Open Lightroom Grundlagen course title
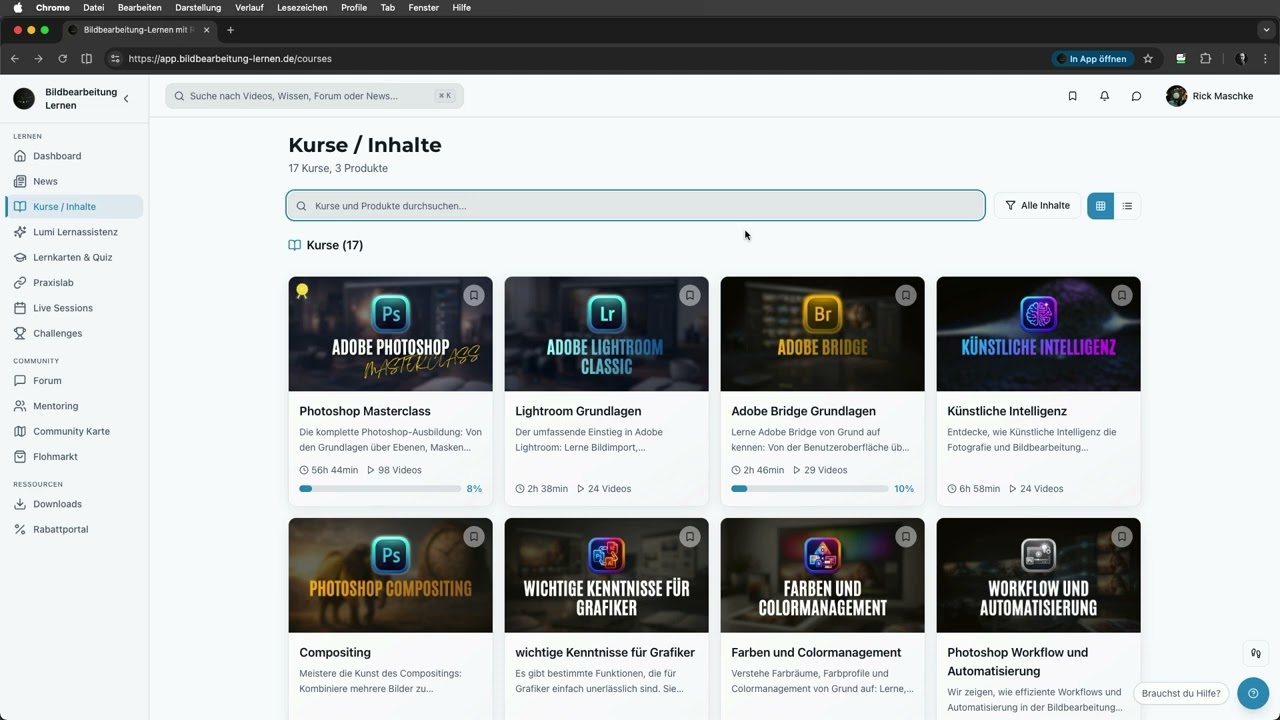This screenshot has width=1280, height=720. 578,411
